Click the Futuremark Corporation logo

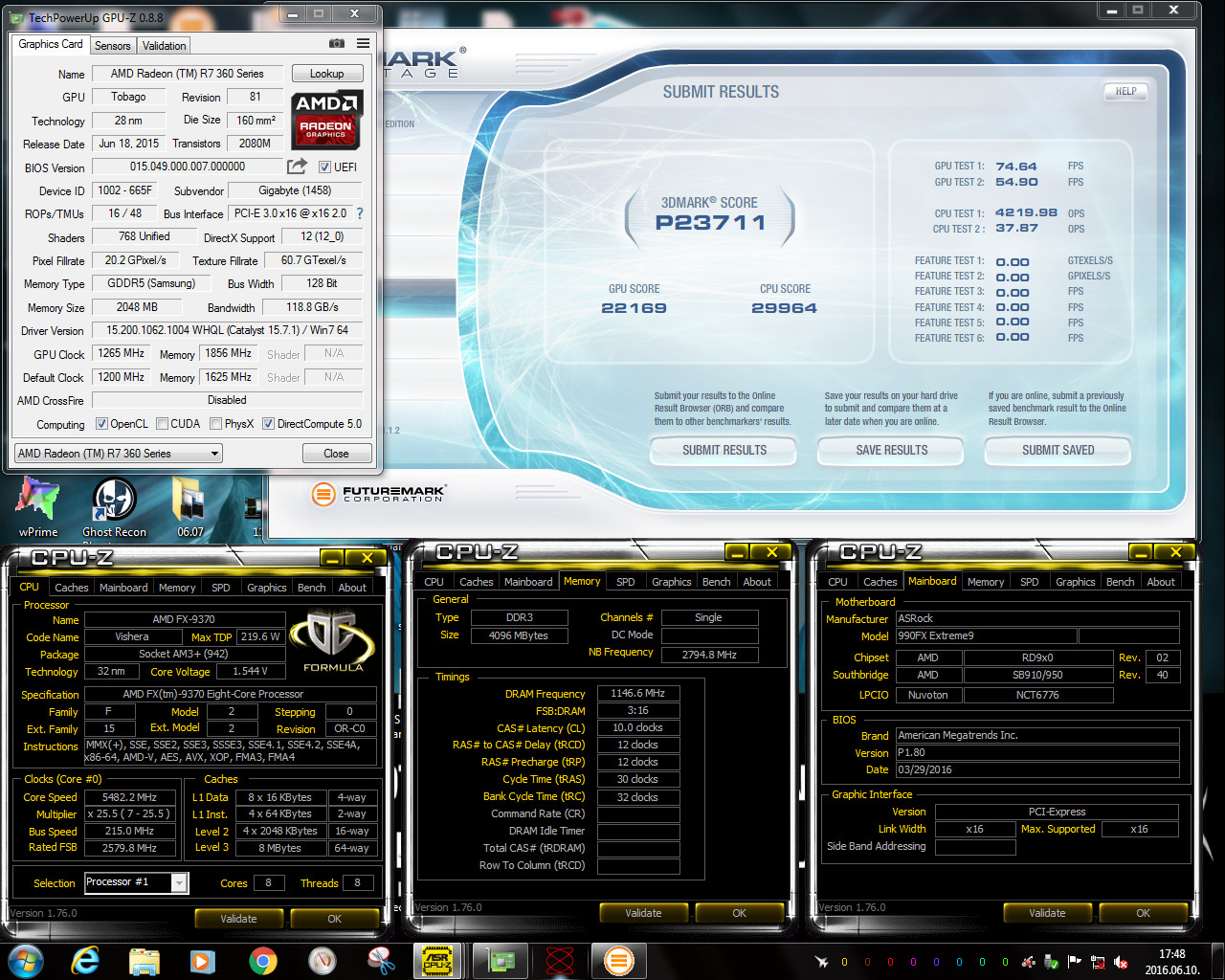pos(379,493)
